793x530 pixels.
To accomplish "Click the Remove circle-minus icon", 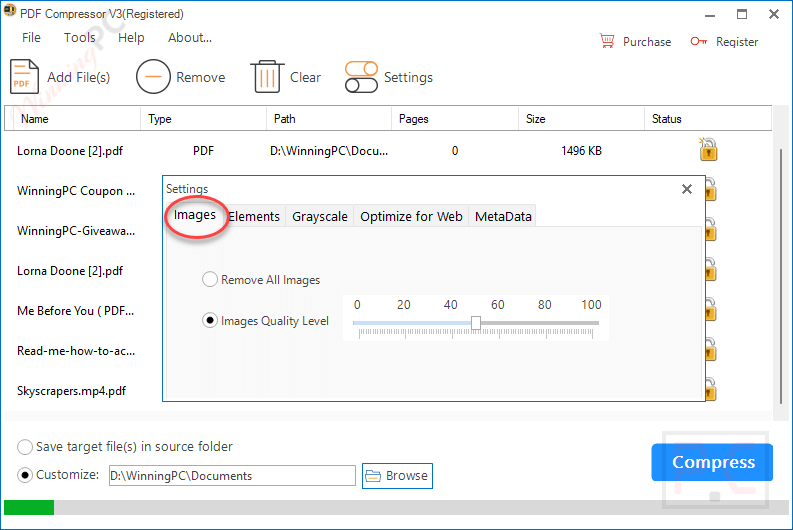I will pos(153,77).
